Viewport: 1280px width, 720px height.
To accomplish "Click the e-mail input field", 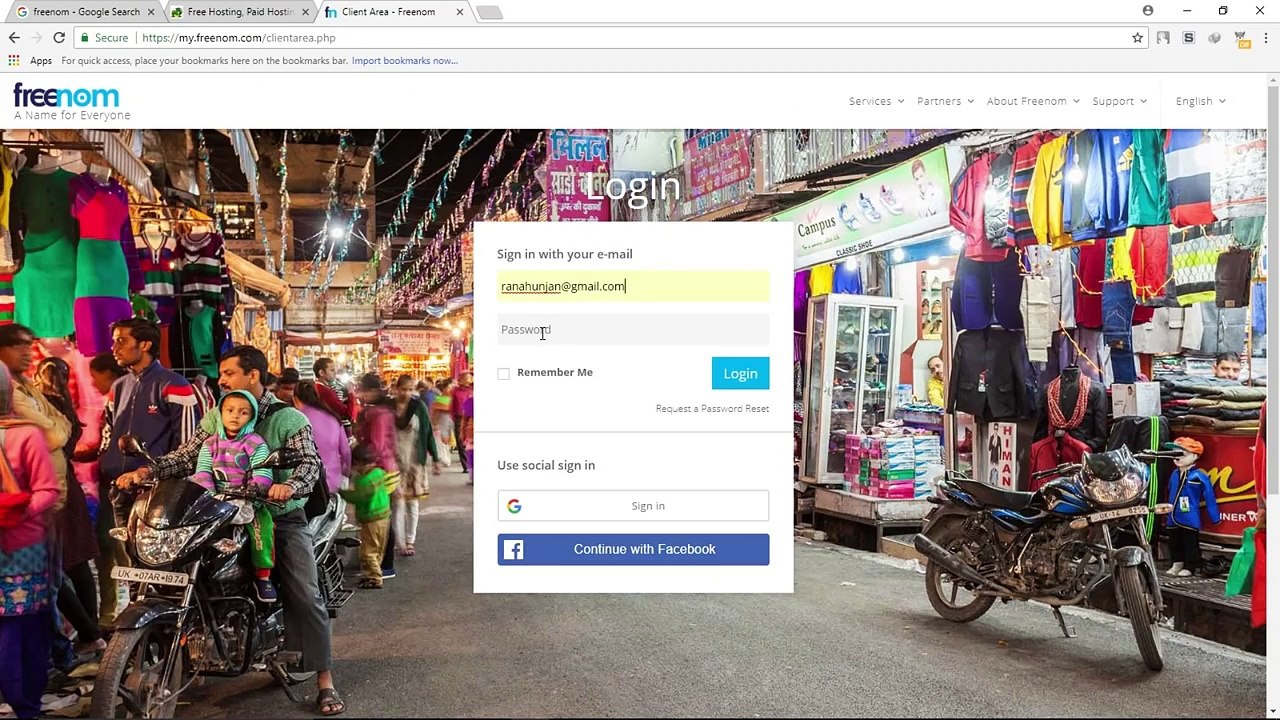I will point(633,286).
